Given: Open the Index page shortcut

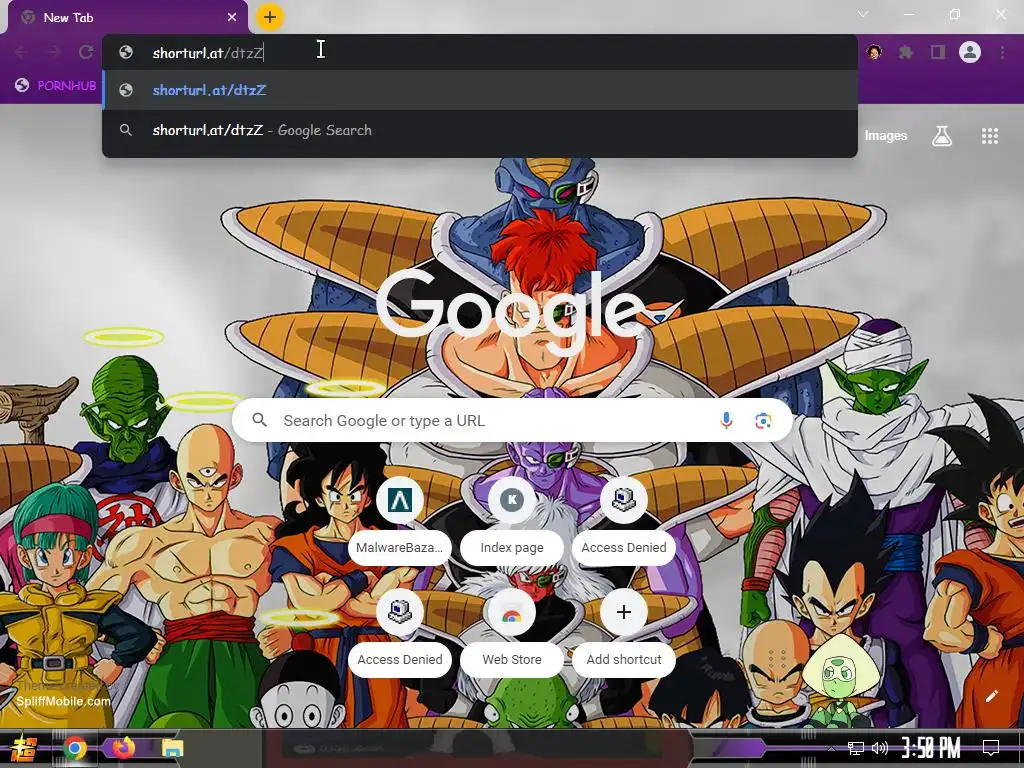Looking at the screenshot, I should pos(512,519).
